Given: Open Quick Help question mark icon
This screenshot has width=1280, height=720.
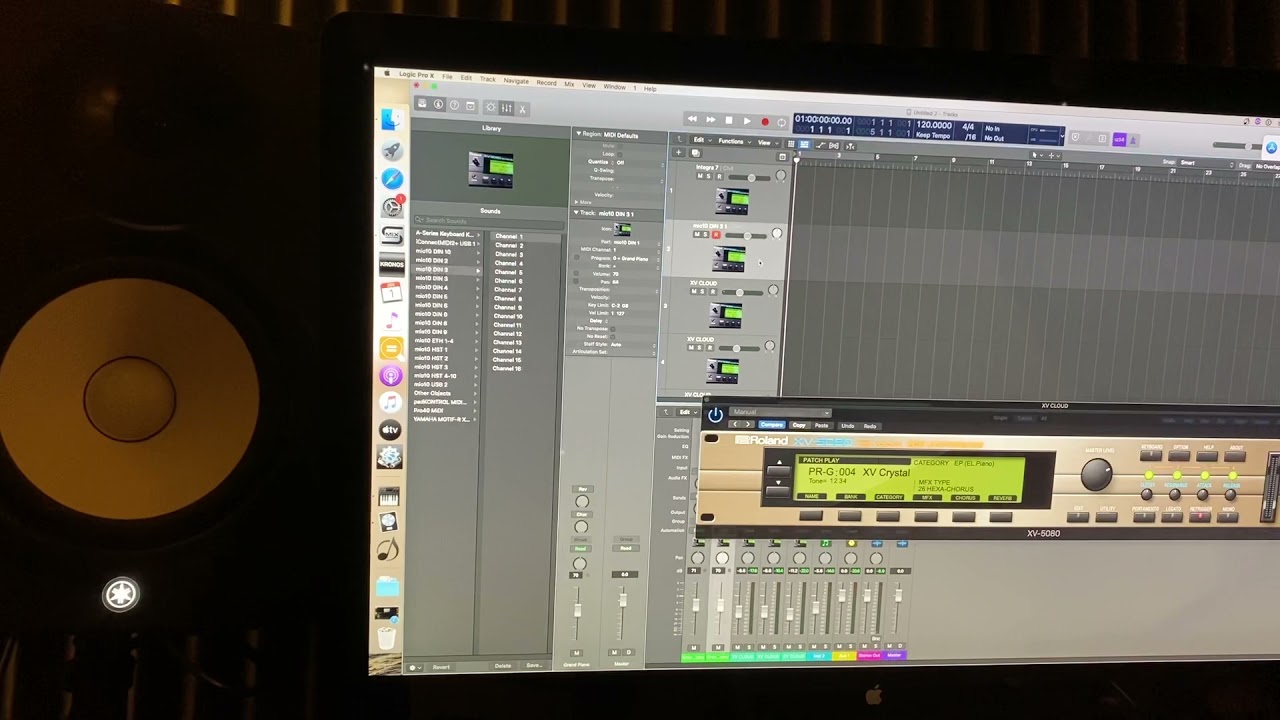Looking at the screenshot, I should pyautogui.click(x=454, y=105).
